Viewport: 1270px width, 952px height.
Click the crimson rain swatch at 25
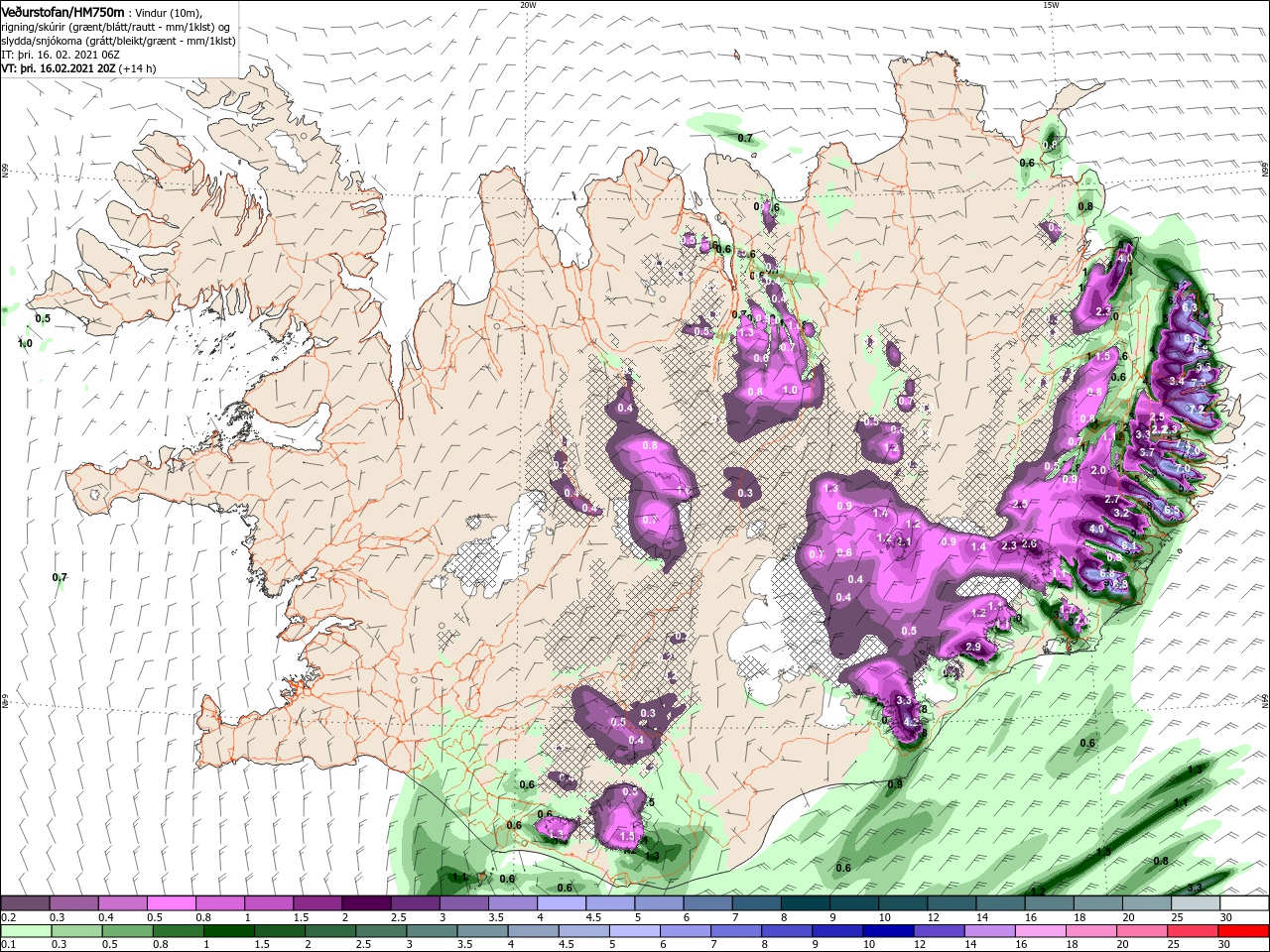click(x=1192, y=931)
